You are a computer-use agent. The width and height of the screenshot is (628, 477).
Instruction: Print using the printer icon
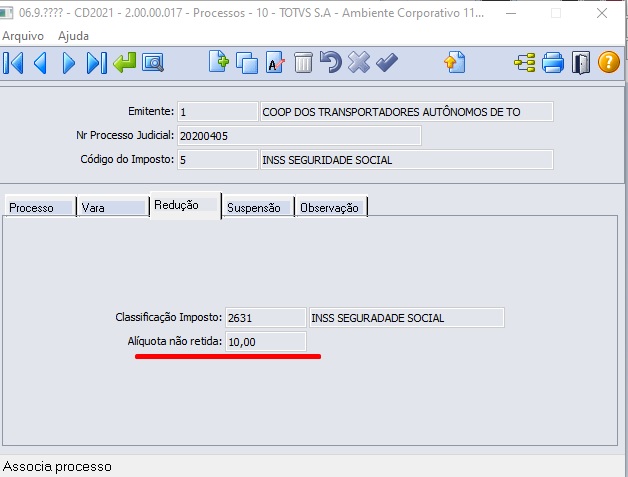[553, 63]
